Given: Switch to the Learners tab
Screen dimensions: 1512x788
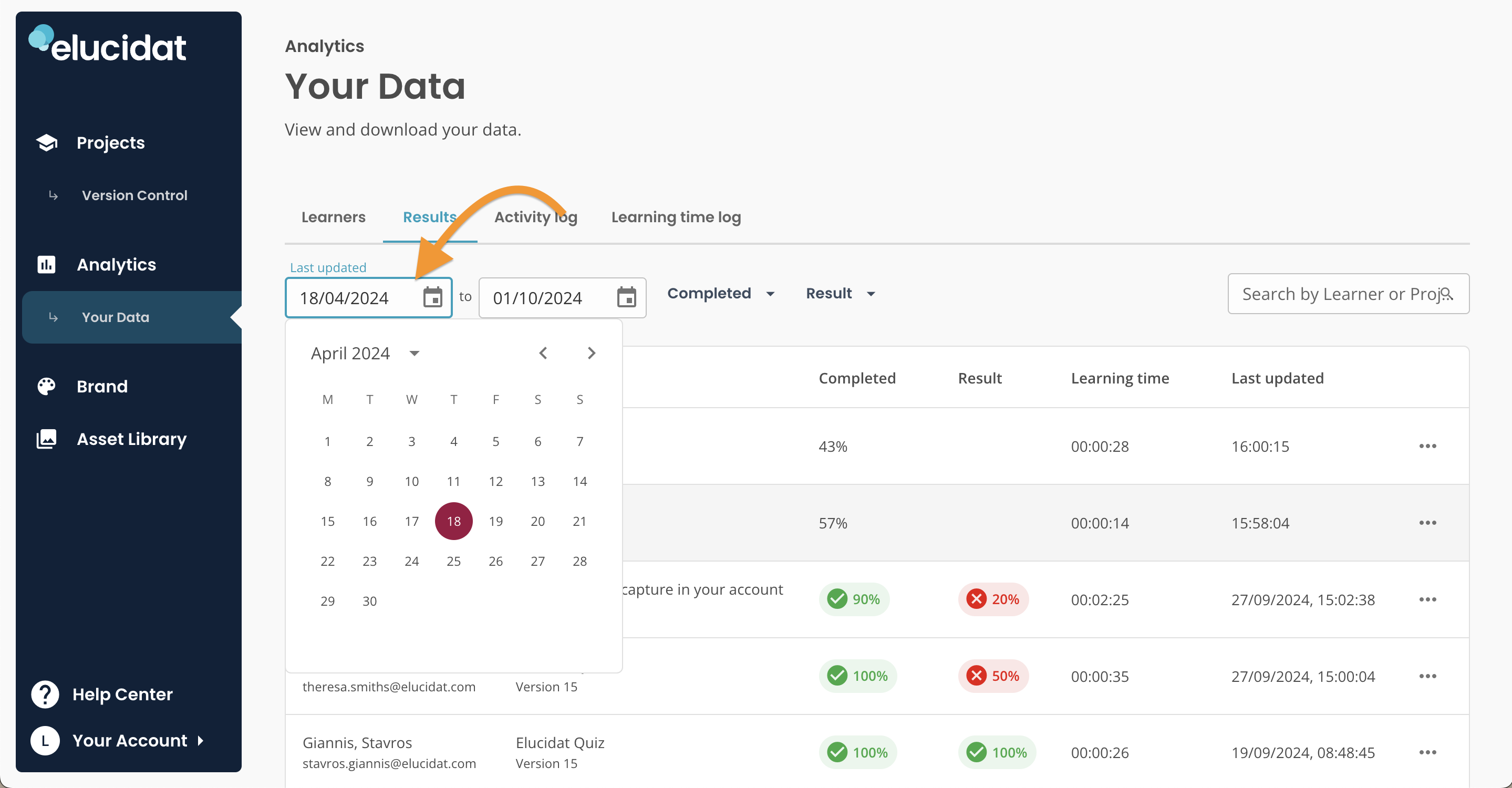Looking at the screenshot, I should click(x=333, y=217).
